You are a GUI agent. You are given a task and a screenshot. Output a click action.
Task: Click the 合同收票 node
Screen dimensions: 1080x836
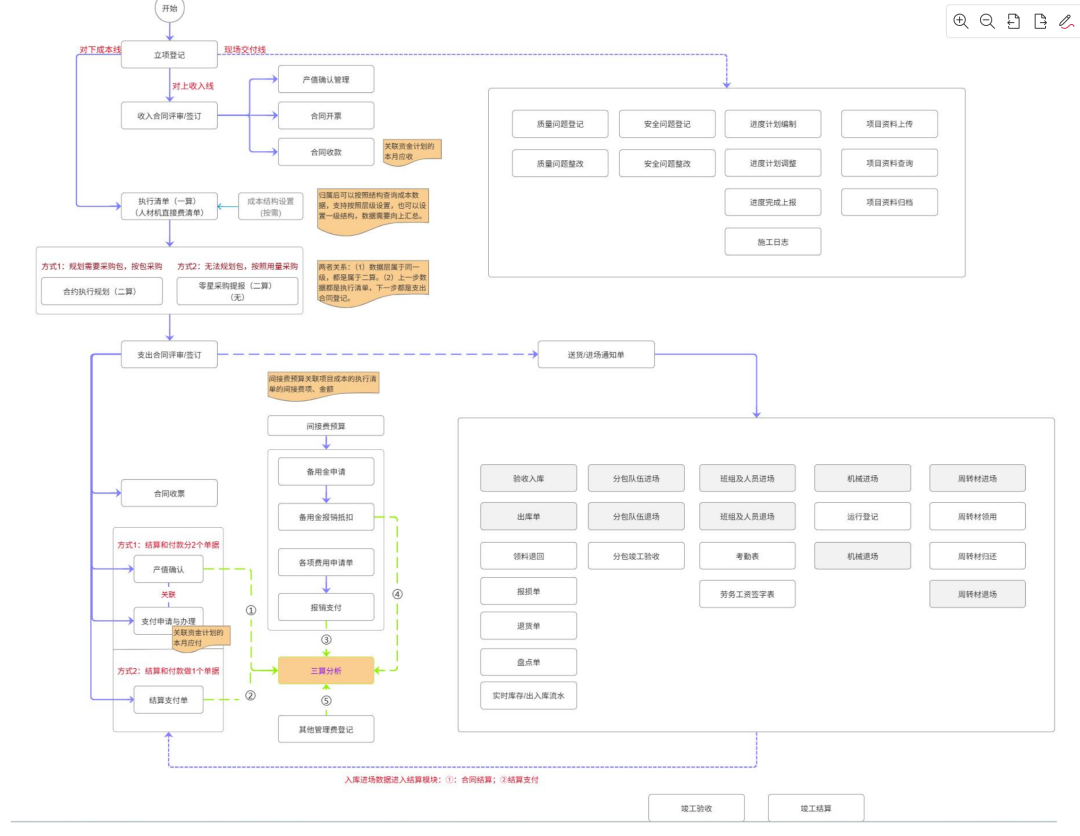tap(169, 493)
